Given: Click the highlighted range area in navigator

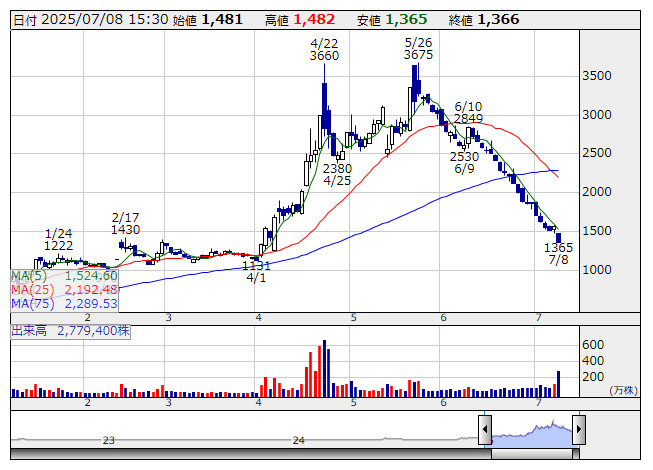Looking at the screenshot, I should (532, 435).
